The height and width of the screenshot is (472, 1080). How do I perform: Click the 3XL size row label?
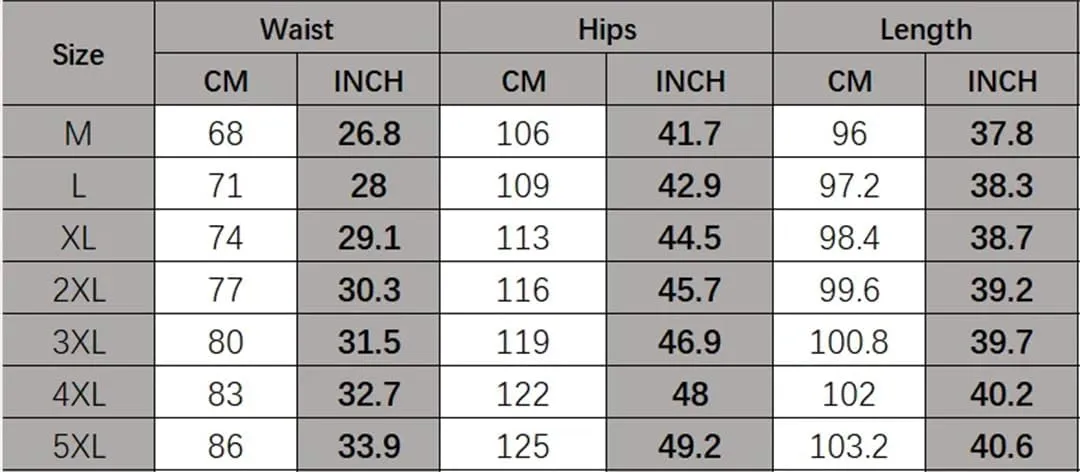tap(78, 341)
